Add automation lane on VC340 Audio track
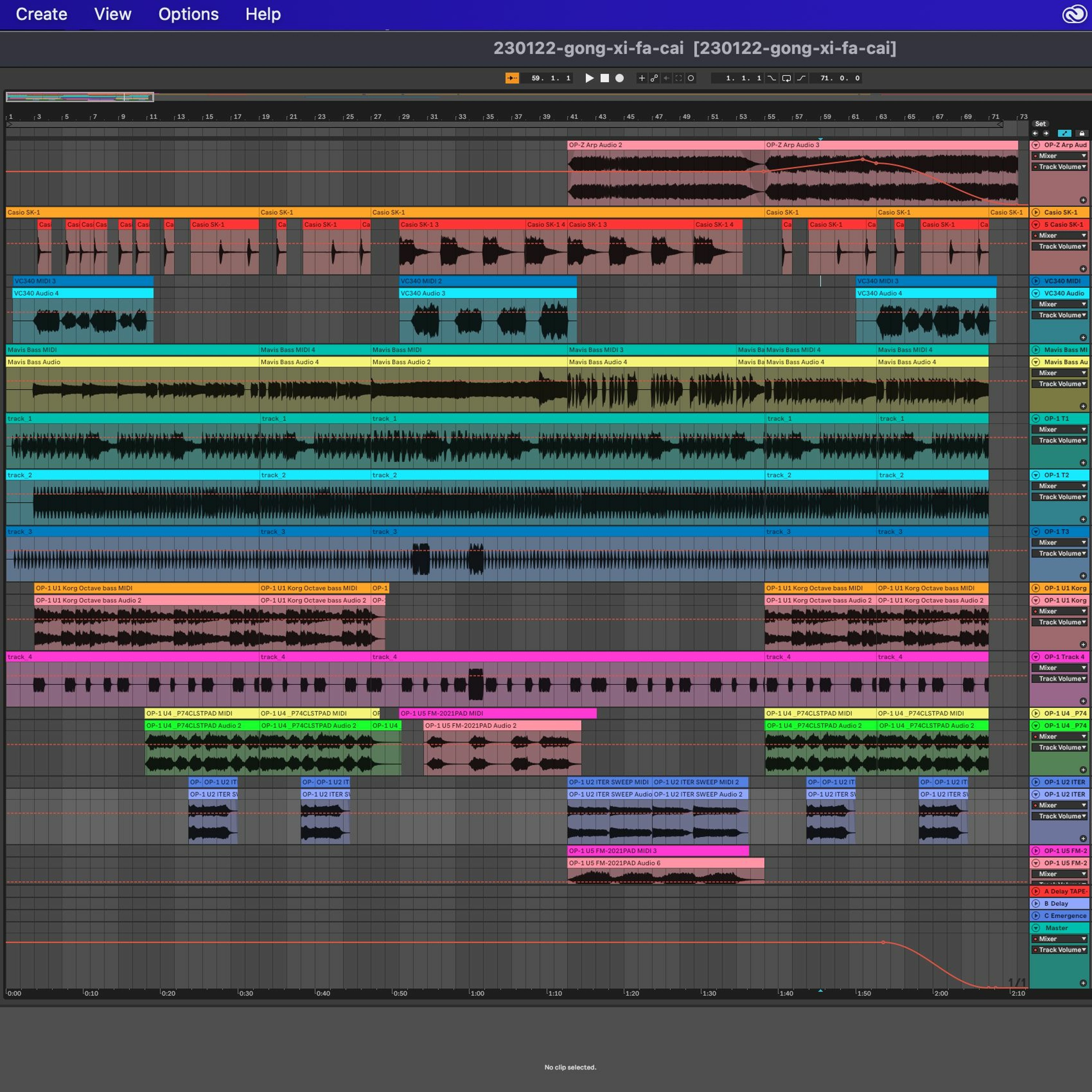Image resolution: width=1092 pixels, height=1092 pixels. (x=1083, y=338)
